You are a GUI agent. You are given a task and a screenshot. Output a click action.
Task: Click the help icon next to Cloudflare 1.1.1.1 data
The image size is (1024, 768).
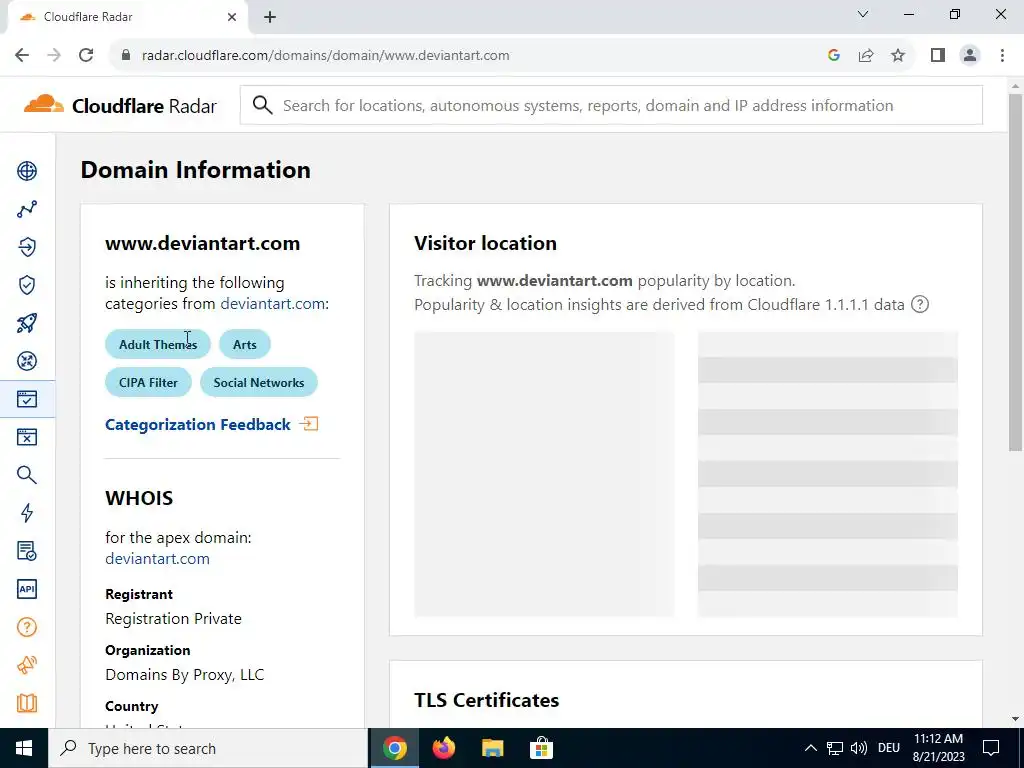pos(920,304)
